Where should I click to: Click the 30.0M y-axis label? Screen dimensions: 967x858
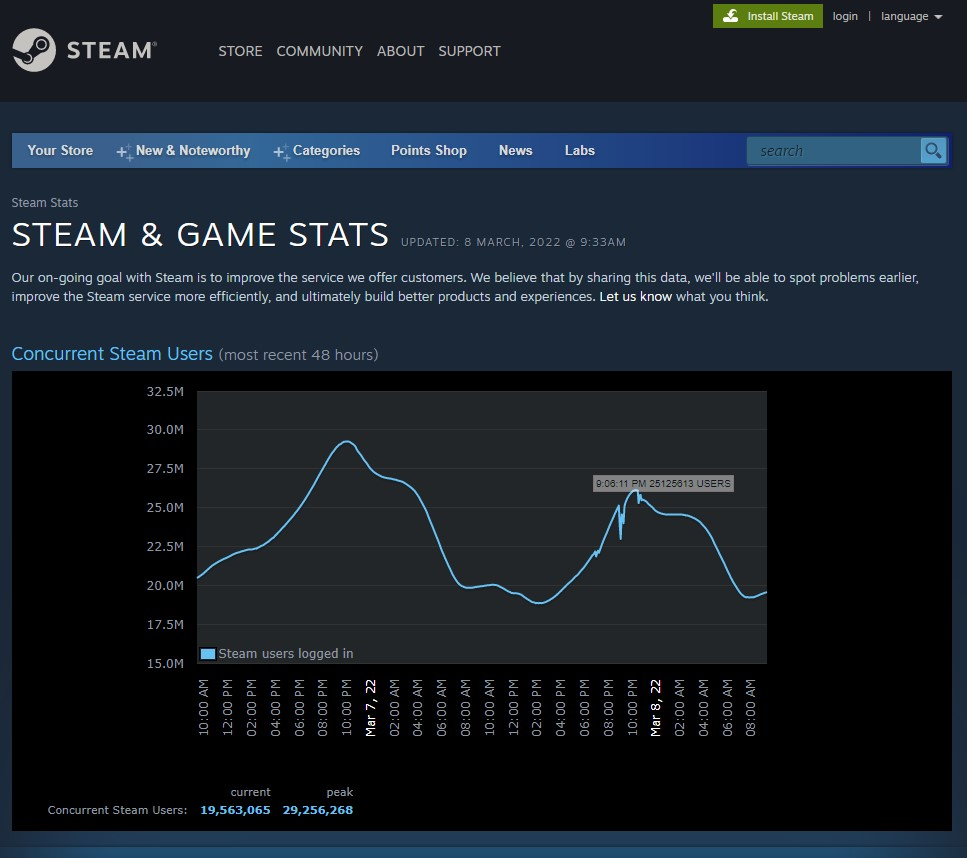click(165, 430)
